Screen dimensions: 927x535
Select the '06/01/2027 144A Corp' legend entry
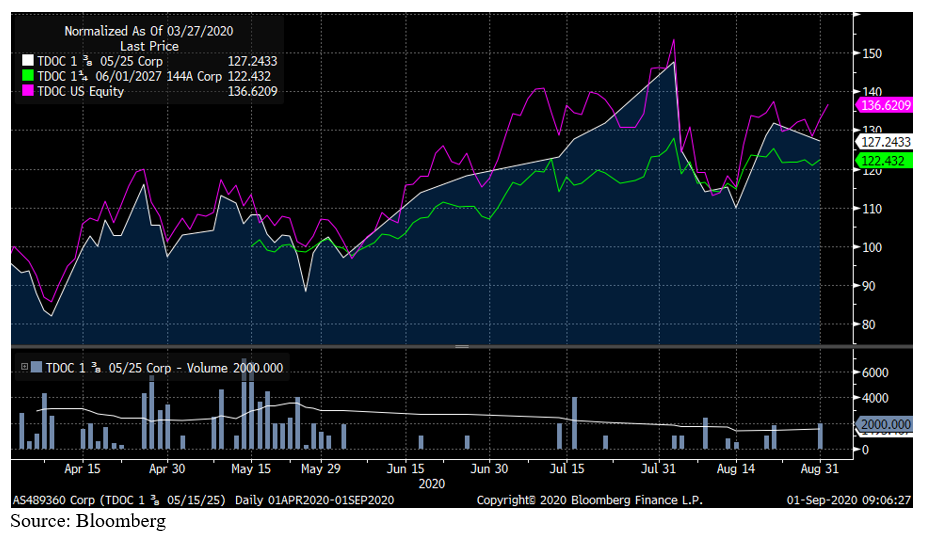[x=158, y=76]
